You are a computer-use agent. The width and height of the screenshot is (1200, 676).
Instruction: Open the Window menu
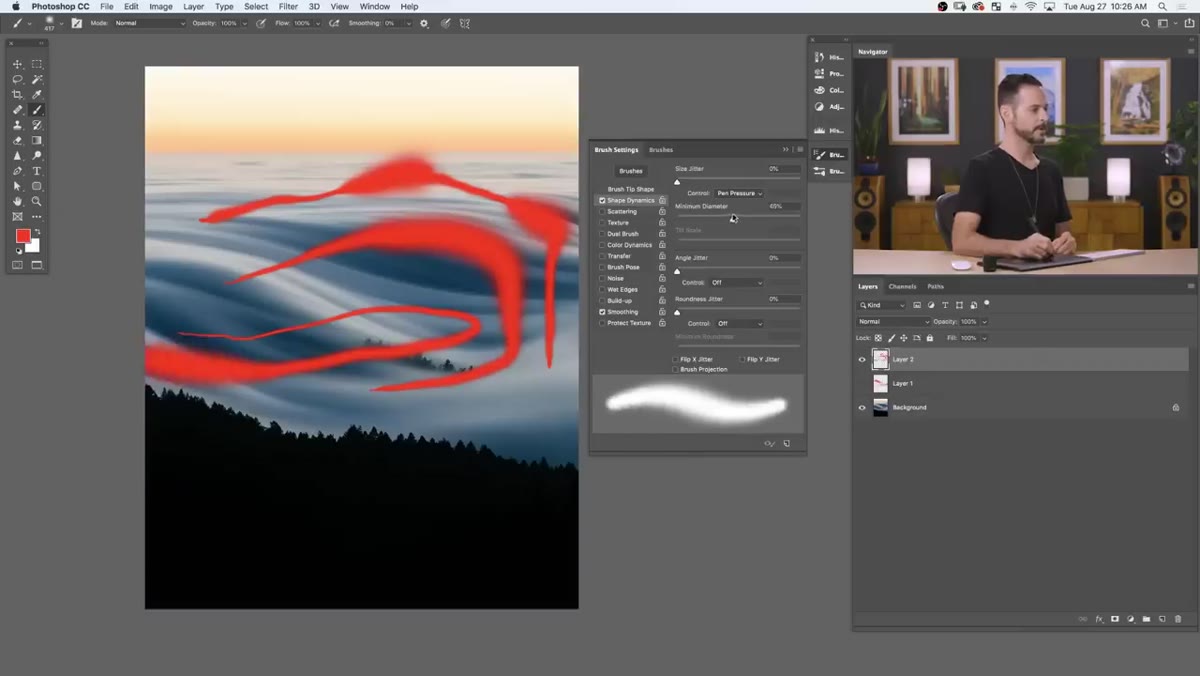point(374,7)
